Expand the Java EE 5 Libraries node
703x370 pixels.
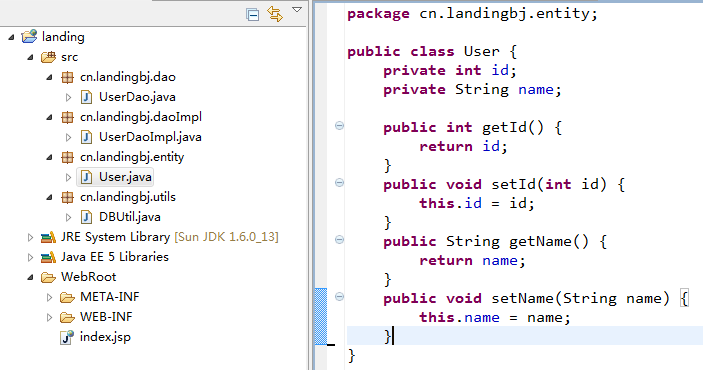tap(30, 257)
